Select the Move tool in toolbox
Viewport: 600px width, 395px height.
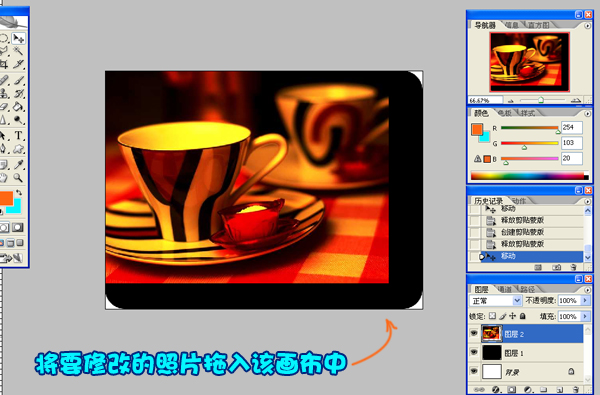[x=18, y=38]
